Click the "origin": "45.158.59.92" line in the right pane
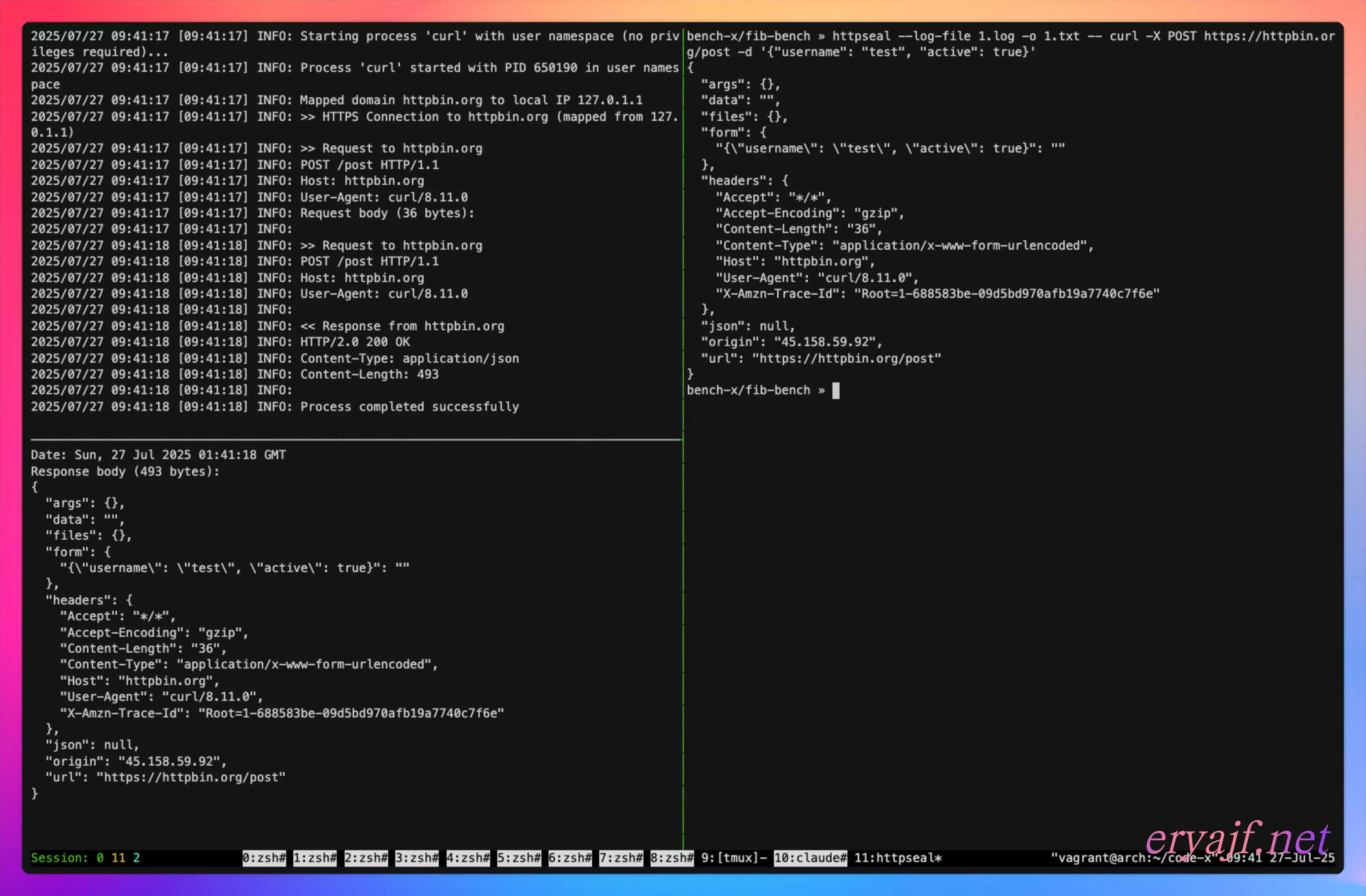 click(x=791, y=342)
